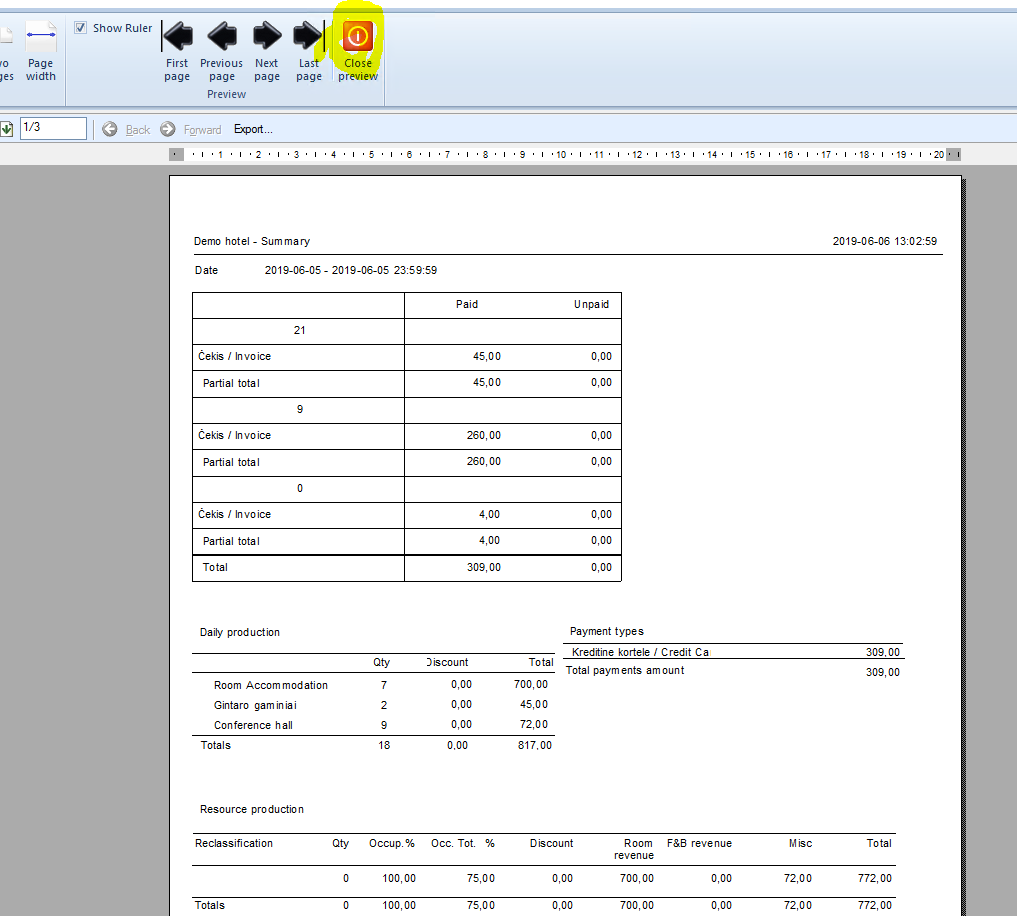The image size is (1017, 916).
Task: Select the Gintaro gaminiai row label
Action: point(256,705)
